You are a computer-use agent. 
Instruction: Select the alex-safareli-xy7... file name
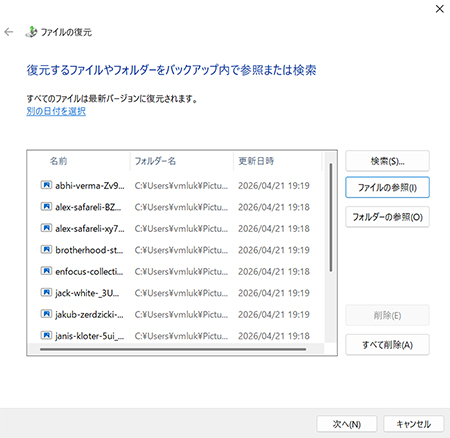point(90,228)
